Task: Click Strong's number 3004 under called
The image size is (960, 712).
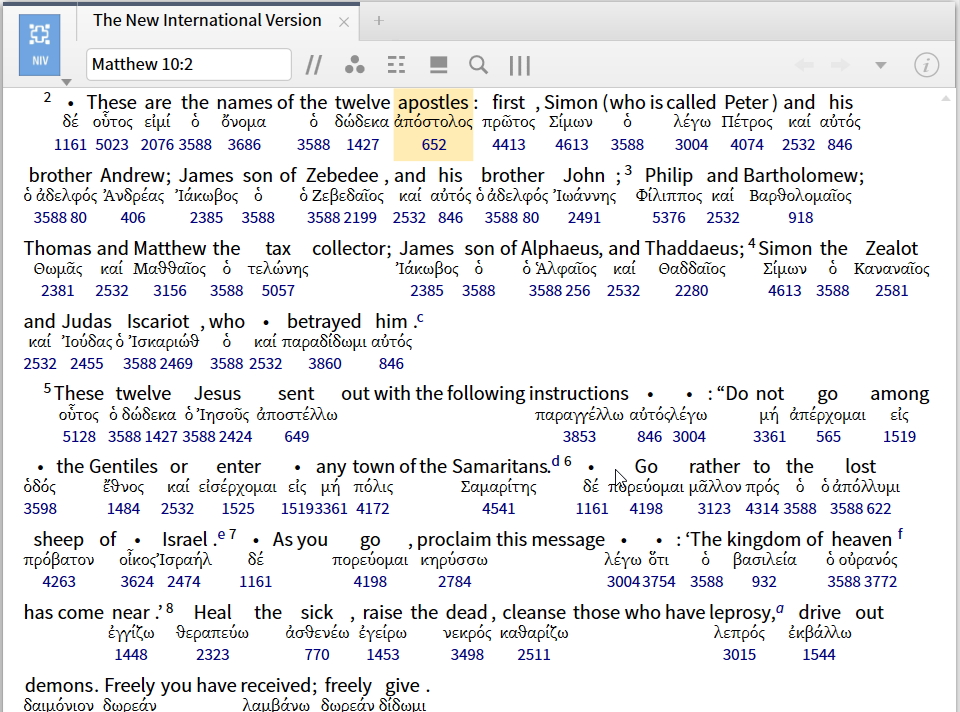Action: (691, 144)
